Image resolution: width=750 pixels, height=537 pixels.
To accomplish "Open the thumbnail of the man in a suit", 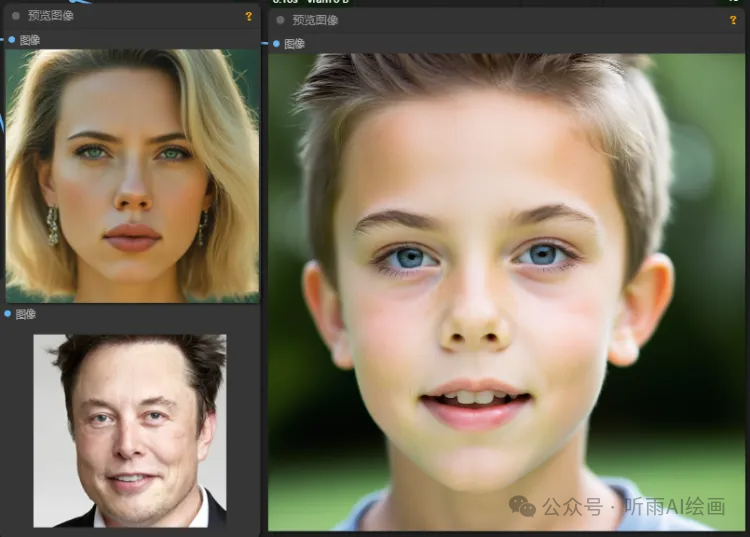I will (x=130, y=431).
